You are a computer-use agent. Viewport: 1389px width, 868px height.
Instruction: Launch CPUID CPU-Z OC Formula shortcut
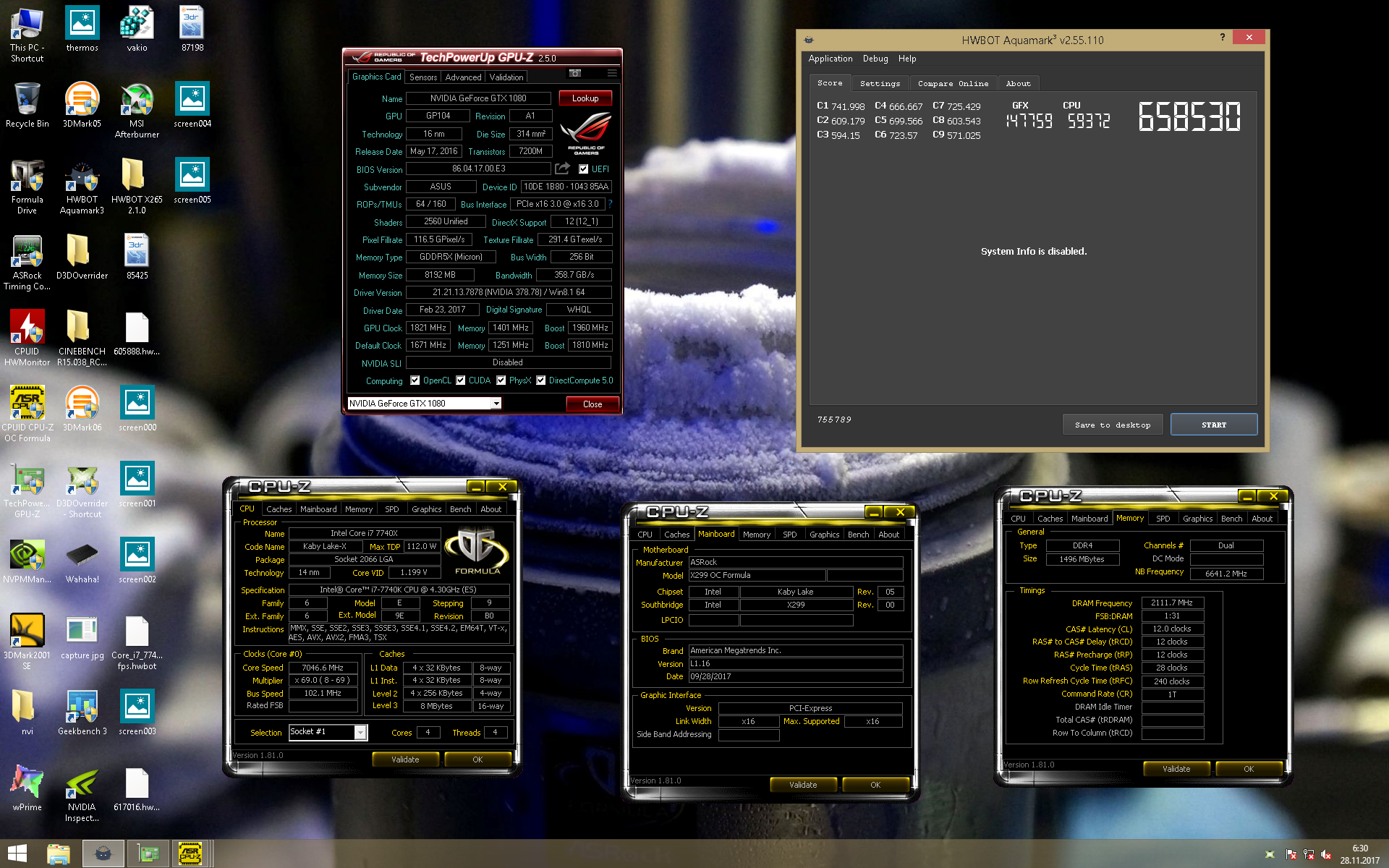click(27, 414)
